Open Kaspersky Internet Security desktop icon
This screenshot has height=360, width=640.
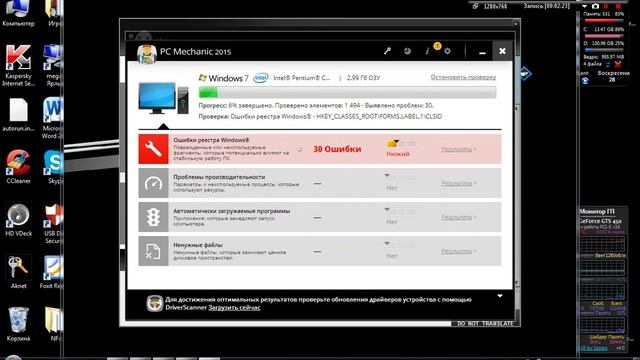(x=18, y=65)
